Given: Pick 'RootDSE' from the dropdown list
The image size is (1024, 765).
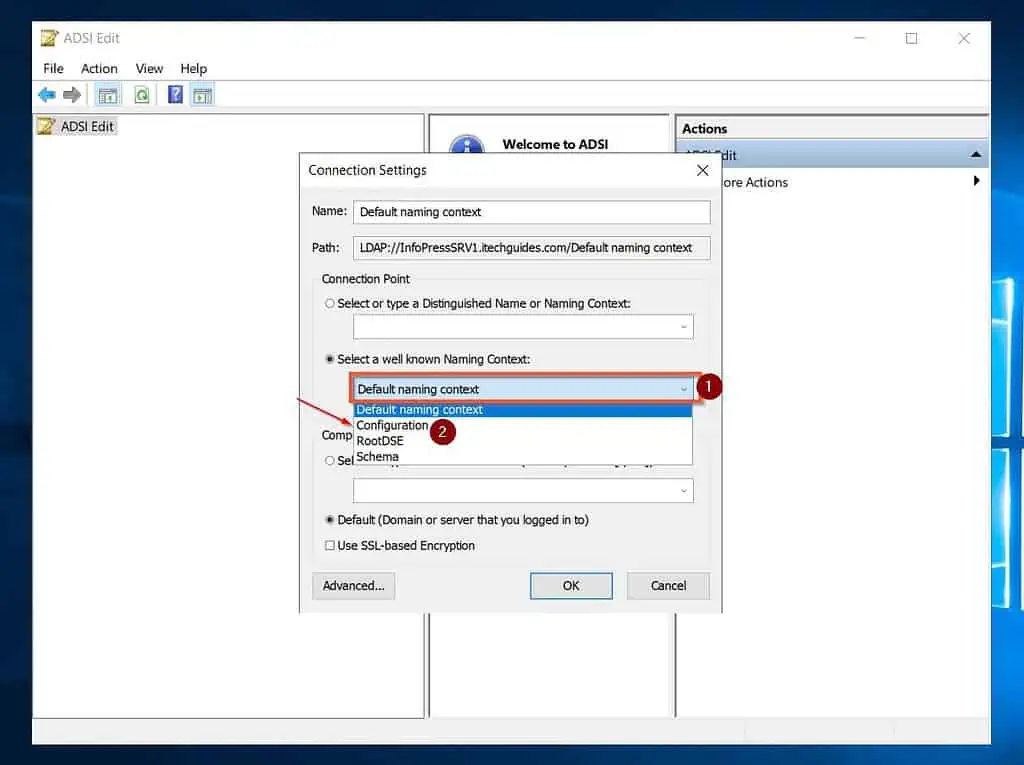Looking at the screenshot, I should (522, 441).
